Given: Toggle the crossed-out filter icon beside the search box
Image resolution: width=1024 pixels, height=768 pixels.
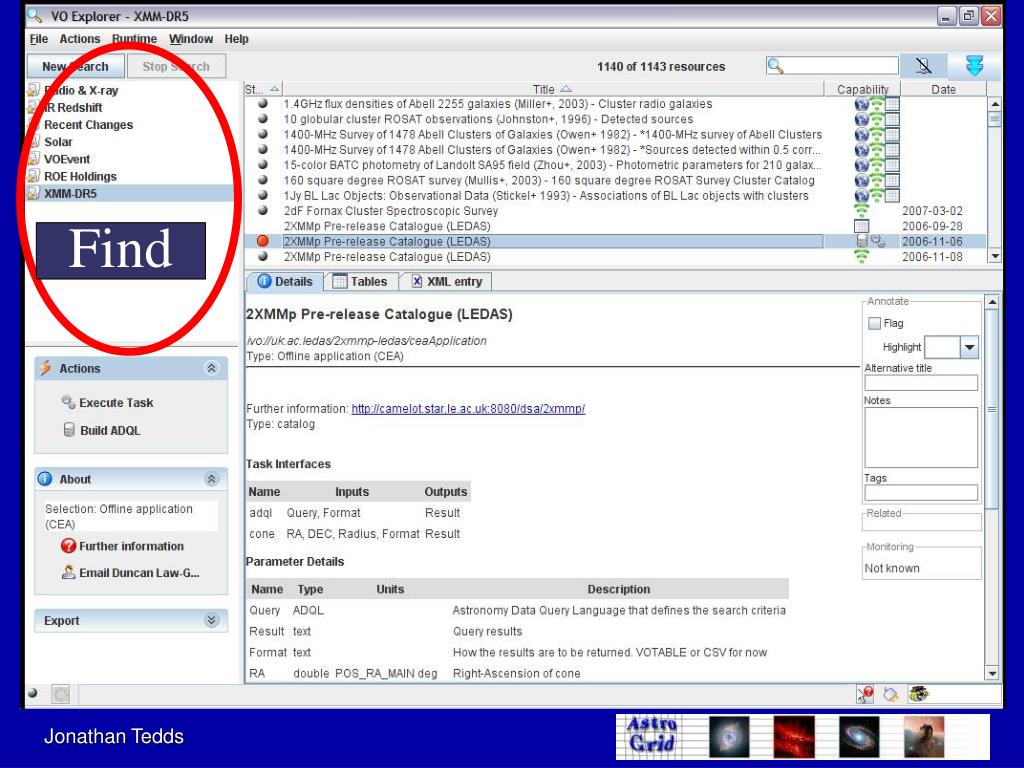Looking at the screenshot, I should pyautogui.click(x=923, y=66).
